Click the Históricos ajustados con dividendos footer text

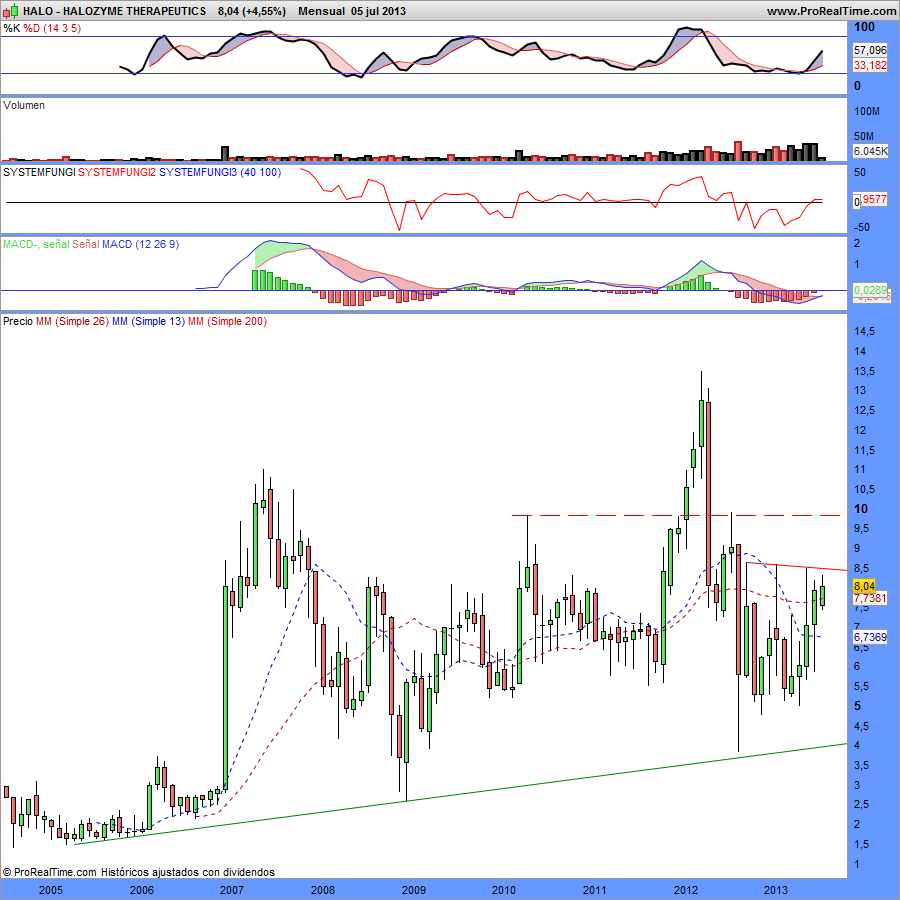(x=188, y=872)
